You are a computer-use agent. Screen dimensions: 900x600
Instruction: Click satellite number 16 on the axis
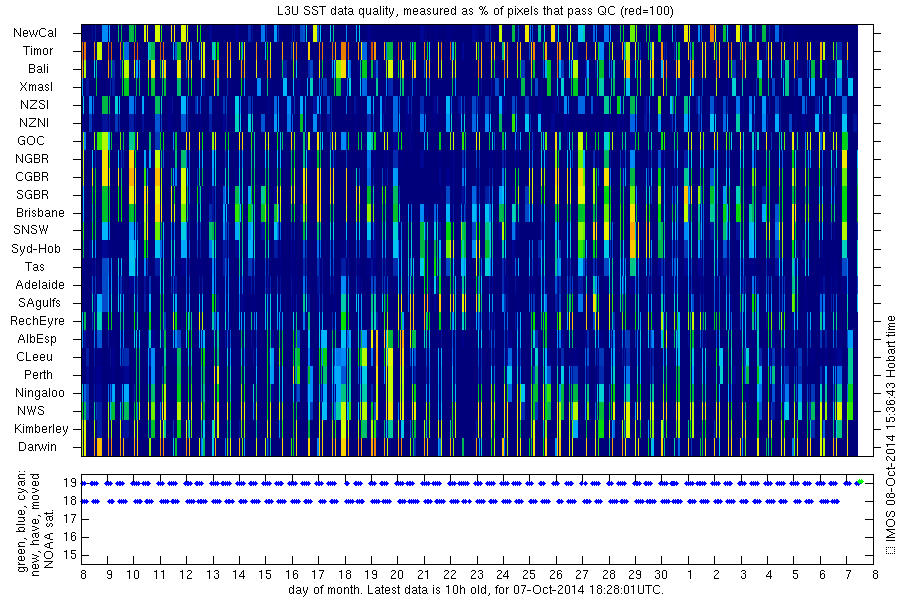(x=70, y=537)
